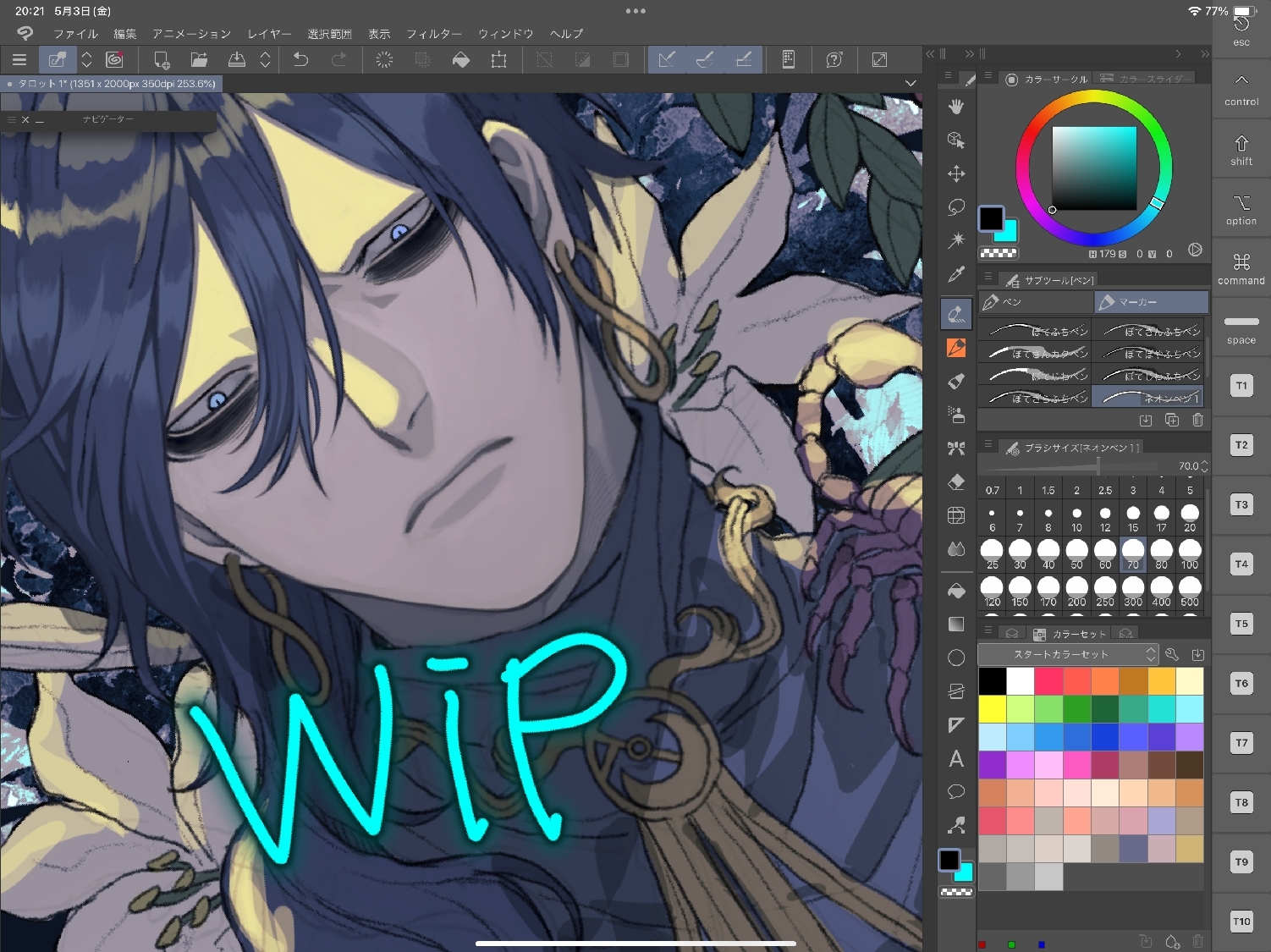Select the Gradient tool
1271x952 pixels.
(x=956, y=625)
